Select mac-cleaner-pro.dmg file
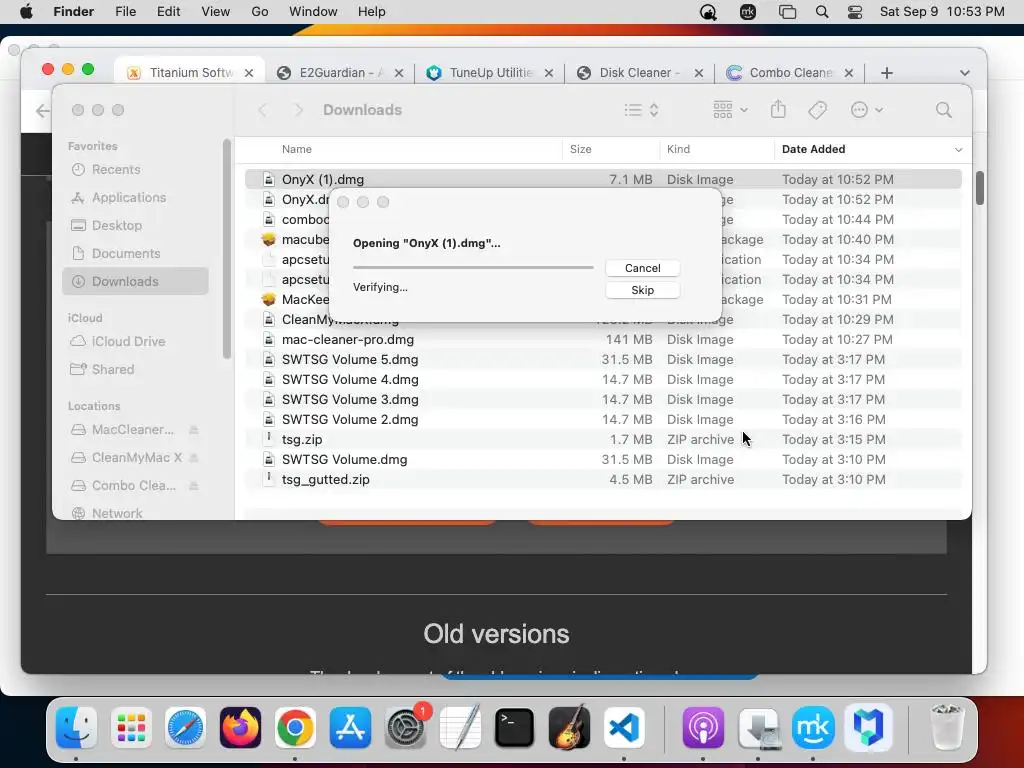Screen dimensions: 1024x768 pyautogui.click(x=603, y=340)
